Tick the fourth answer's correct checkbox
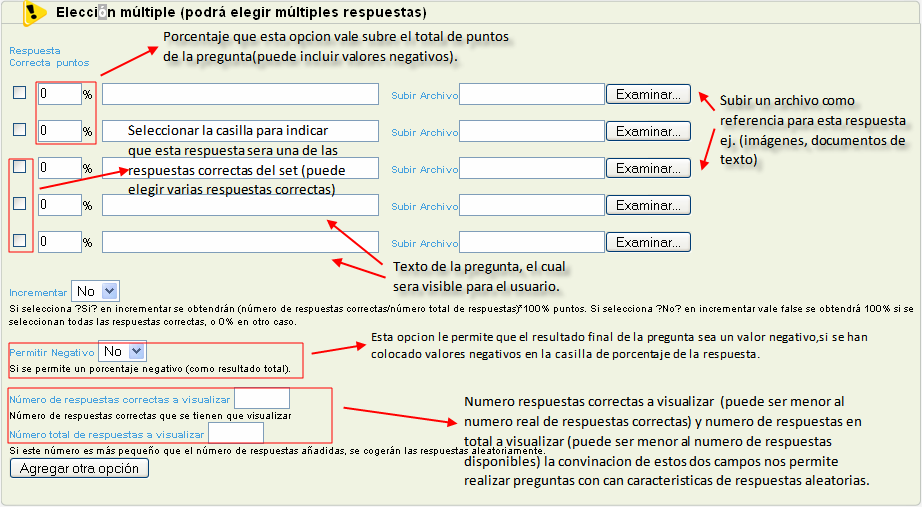 point(19,204)
